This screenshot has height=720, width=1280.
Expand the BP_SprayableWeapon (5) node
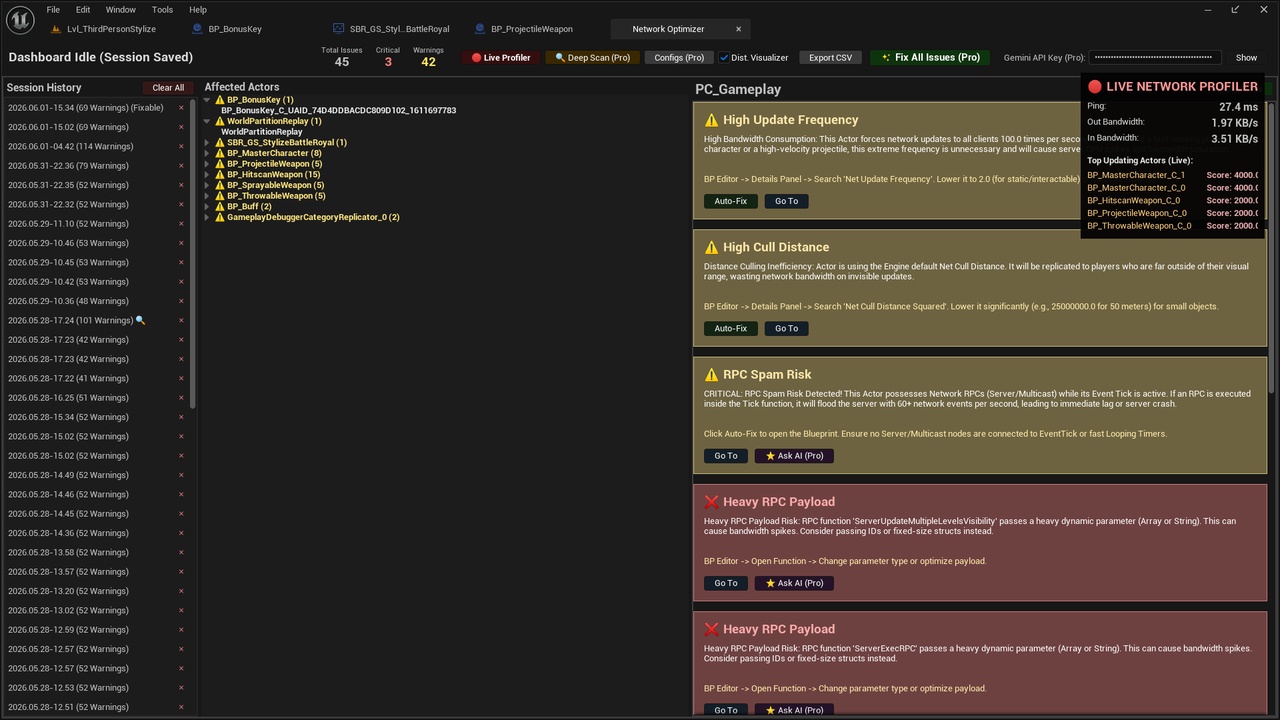point(207,185)
